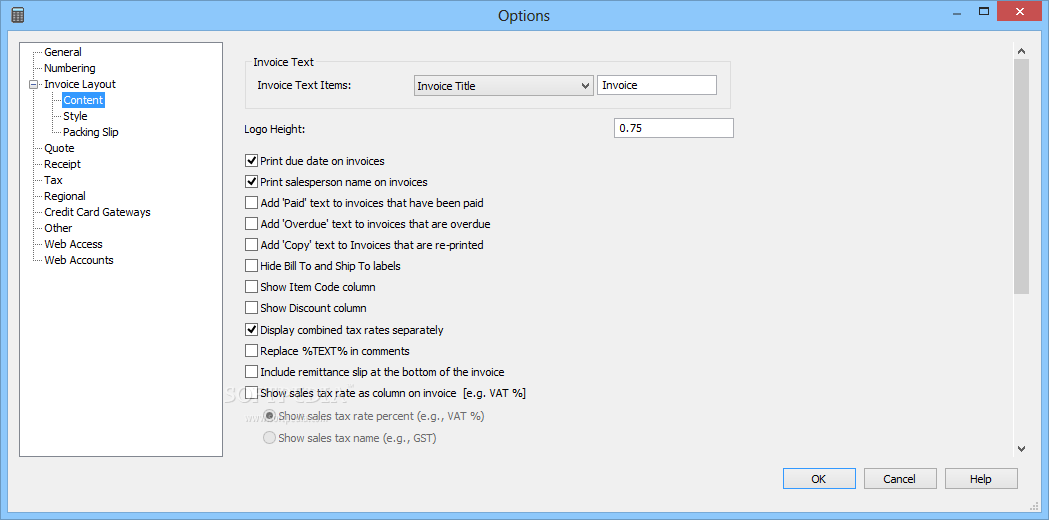Click the scrollbar up arrow
The image size is (1049, 520).
[1021, 51]
